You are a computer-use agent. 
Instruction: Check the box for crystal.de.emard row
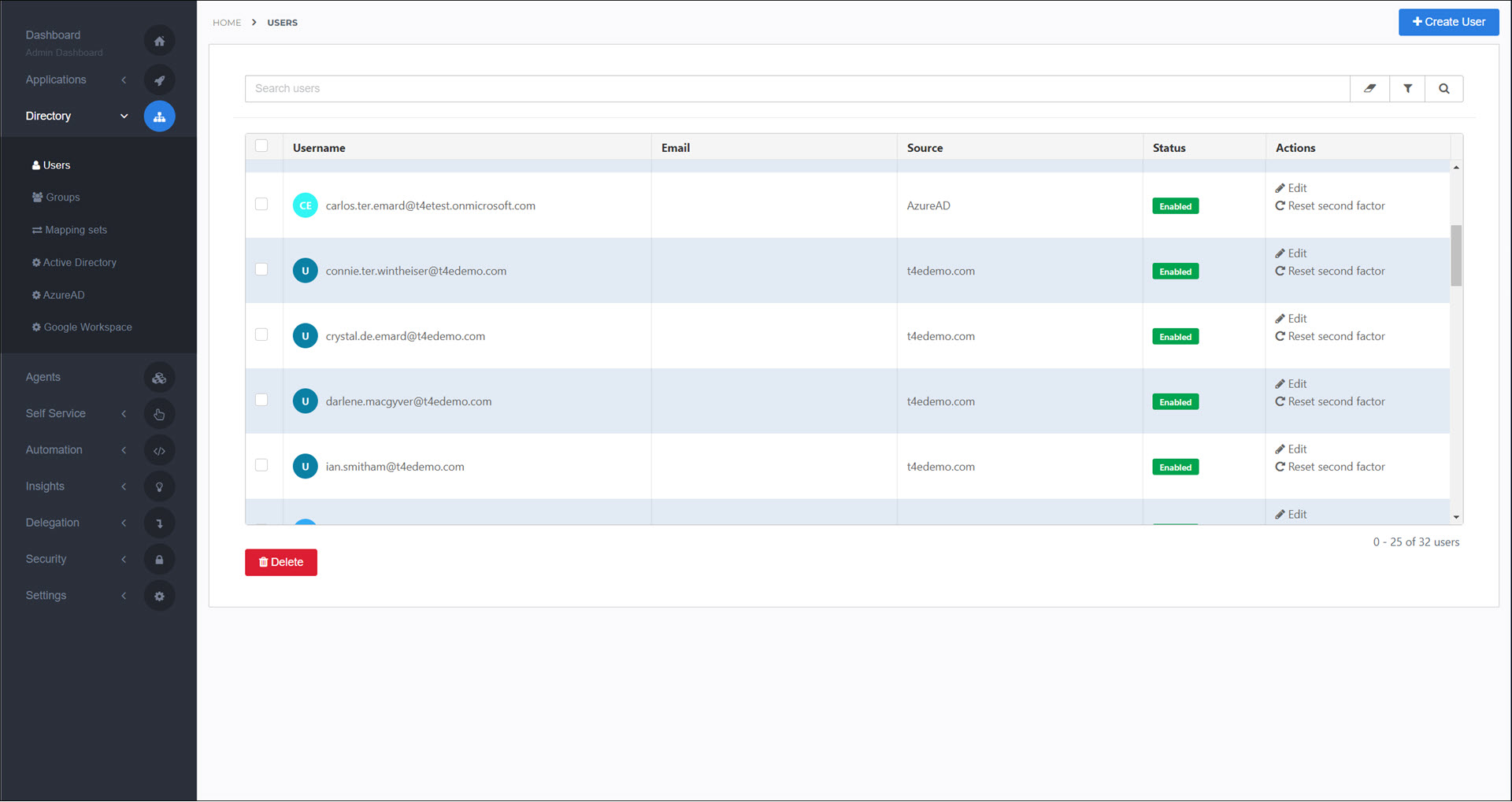point(261,334)
